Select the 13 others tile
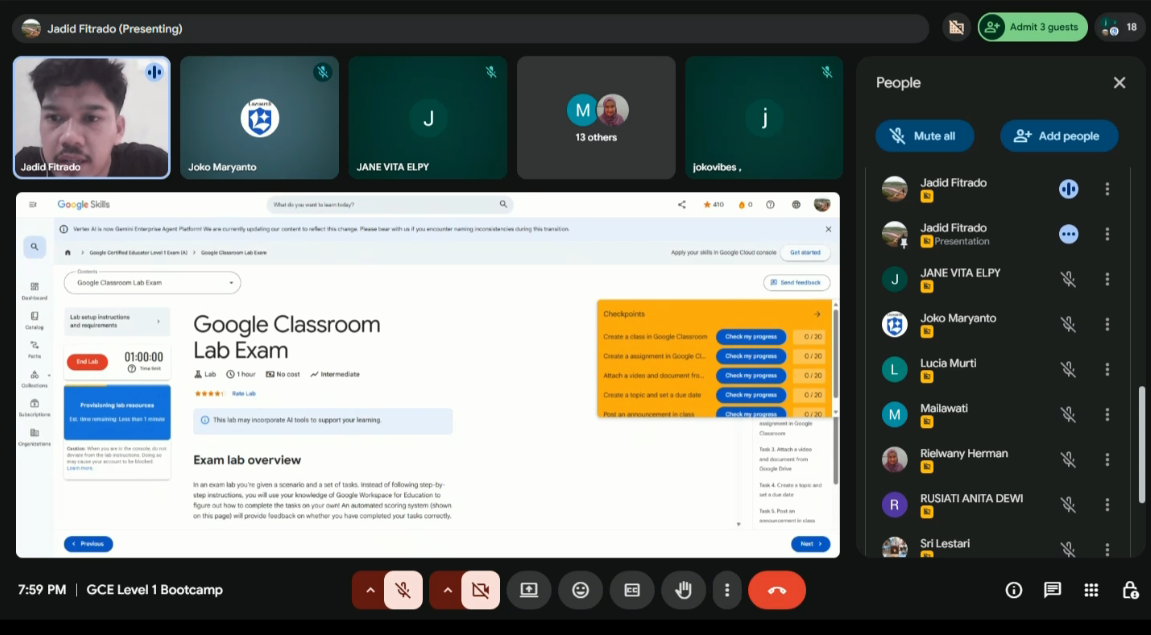1151x635 pixels. tap(596, 117)
